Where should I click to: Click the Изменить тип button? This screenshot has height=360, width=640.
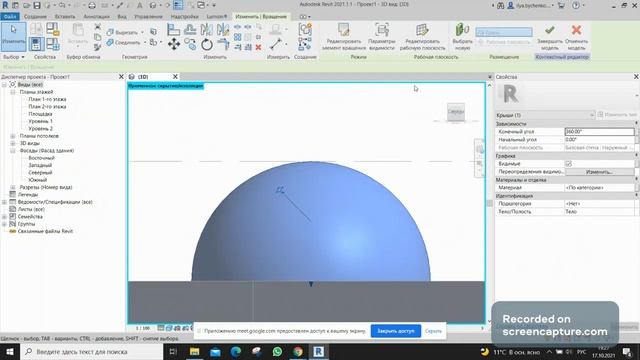[x=618, y=115]
